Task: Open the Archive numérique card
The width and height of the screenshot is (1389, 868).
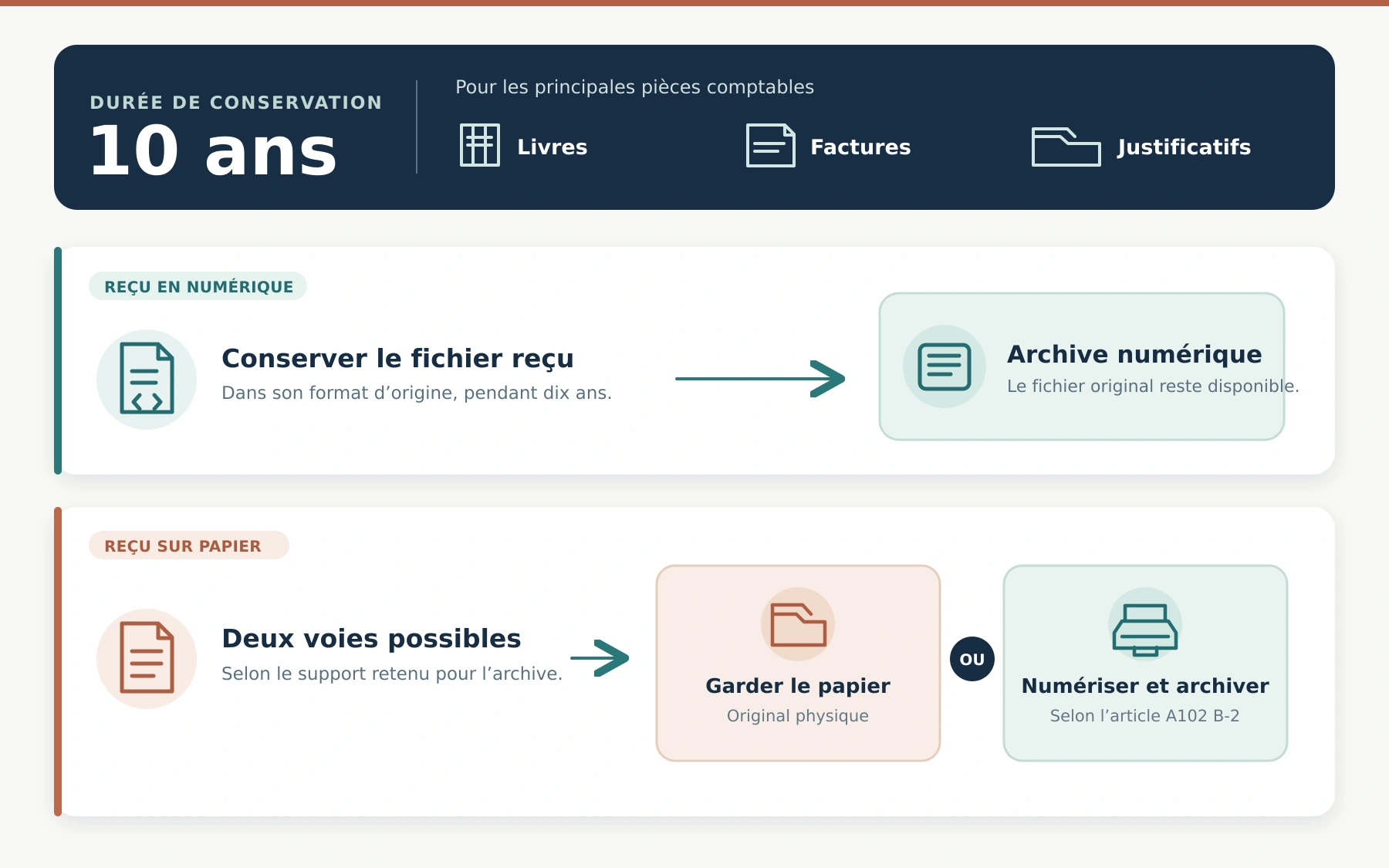Action: (1082, 366)
